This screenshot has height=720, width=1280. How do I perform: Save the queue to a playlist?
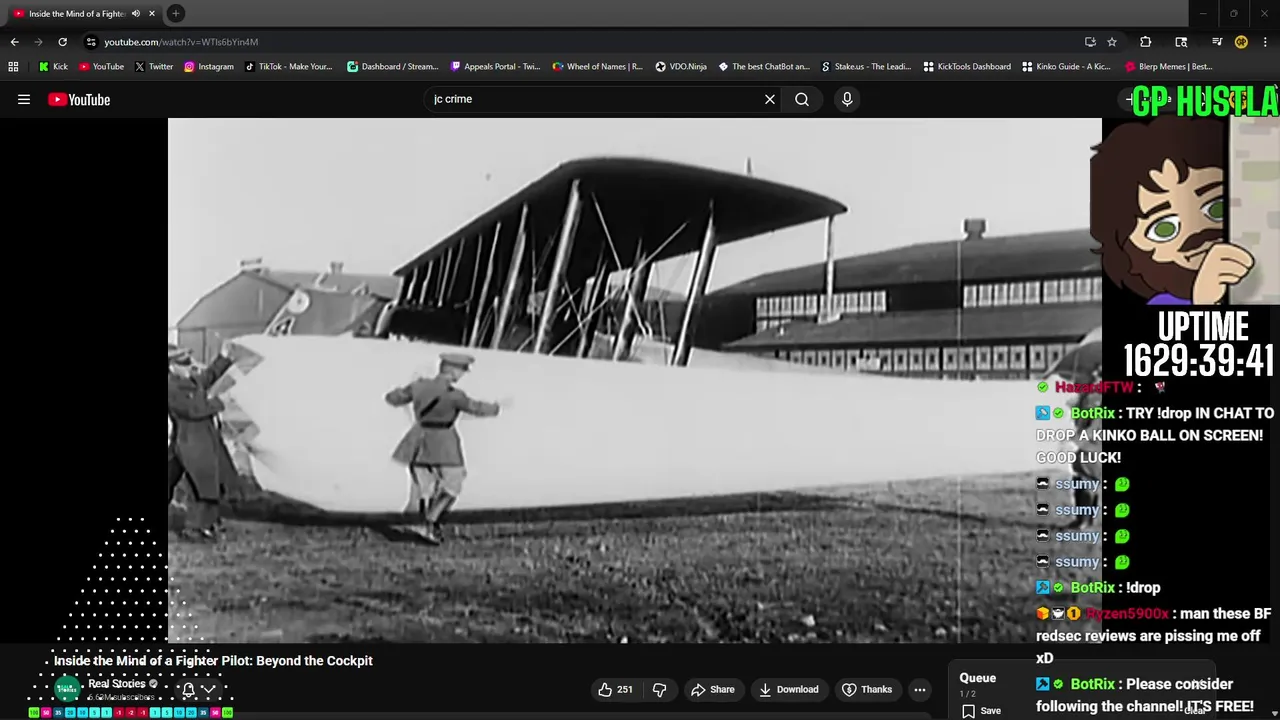click(x=982, y=710)
